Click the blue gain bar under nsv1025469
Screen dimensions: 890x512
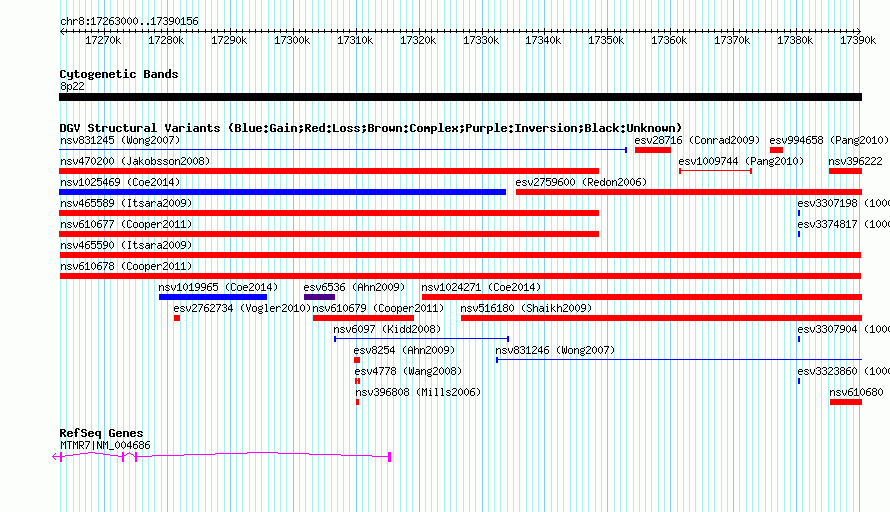[x=282, y=192]
